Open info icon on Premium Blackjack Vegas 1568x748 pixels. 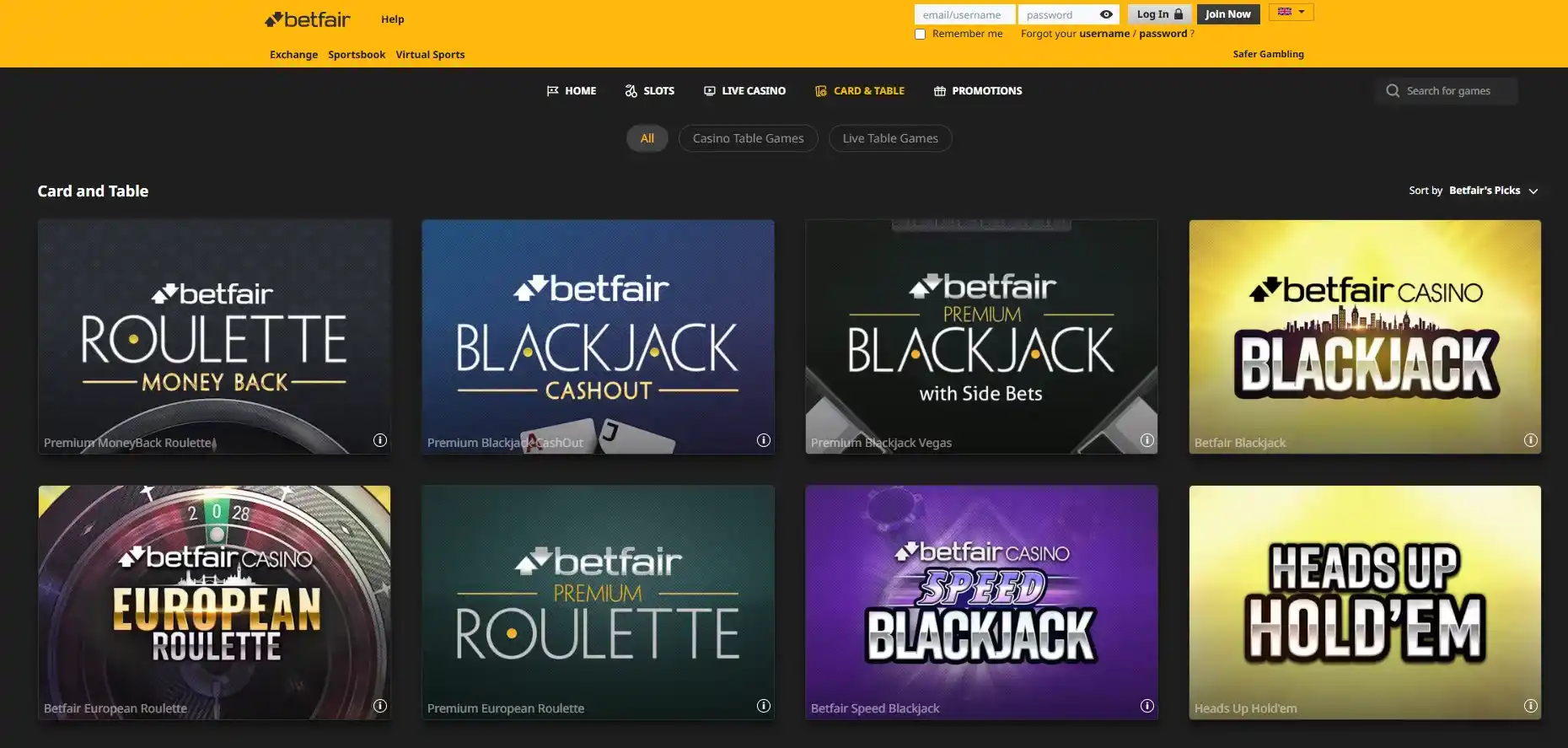[1147, 440]
